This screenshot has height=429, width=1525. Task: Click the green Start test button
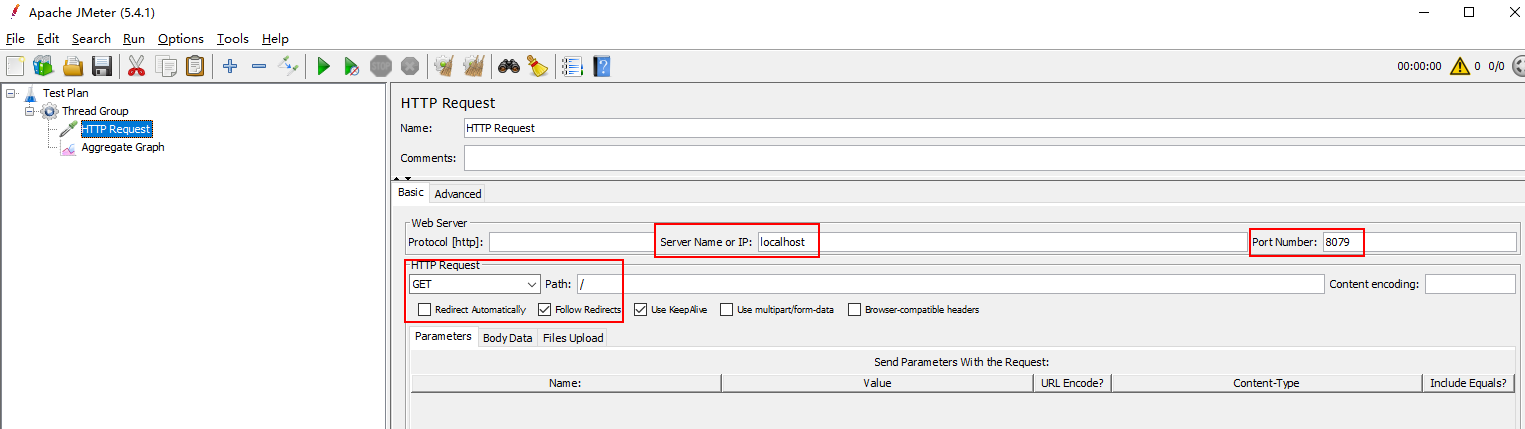(323, 67)
